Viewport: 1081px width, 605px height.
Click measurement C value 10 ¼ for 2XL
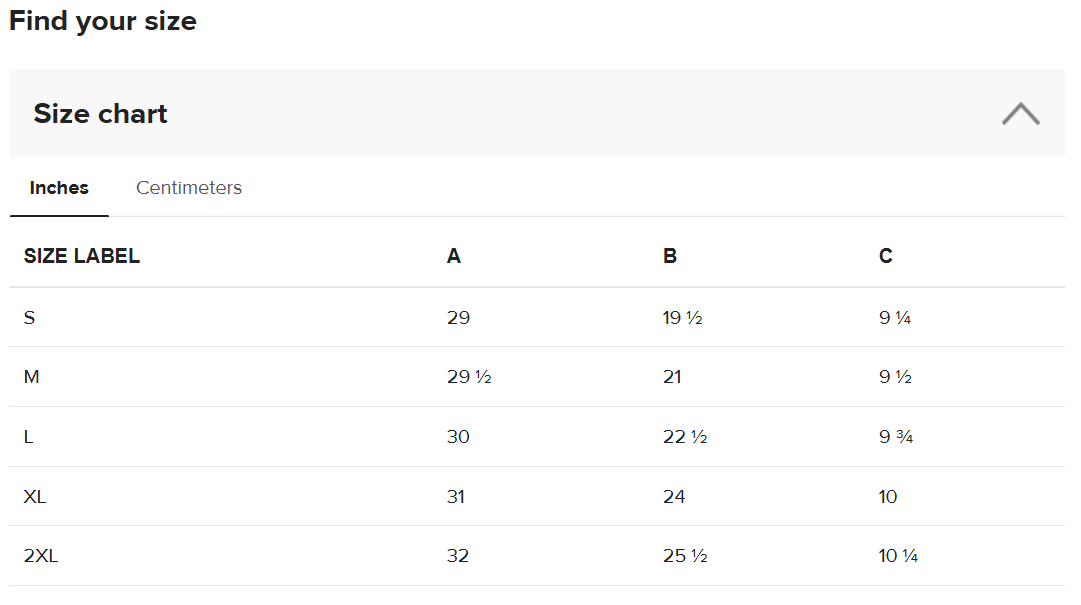click(x=898, y=556)
